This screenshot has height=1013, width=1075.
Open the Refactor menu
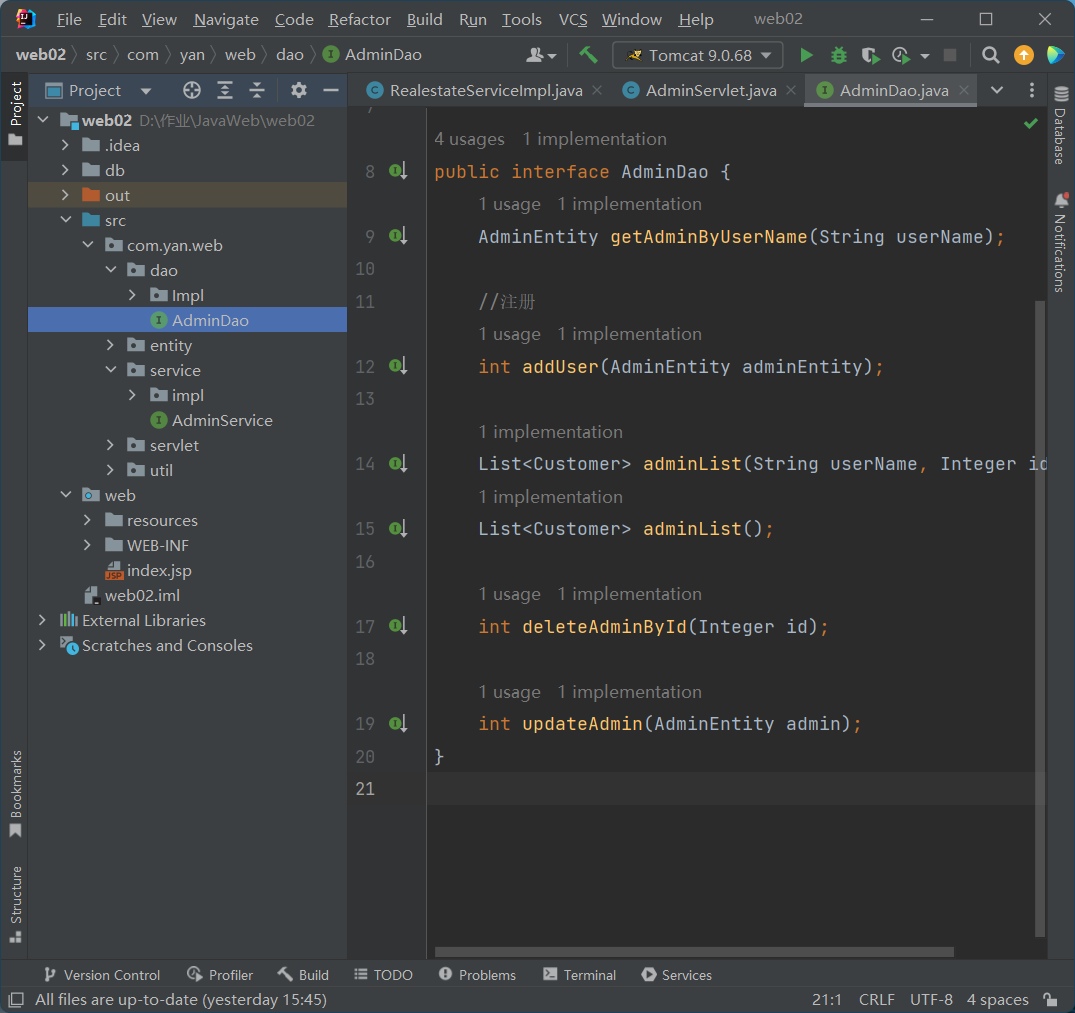tap(360, 20)
